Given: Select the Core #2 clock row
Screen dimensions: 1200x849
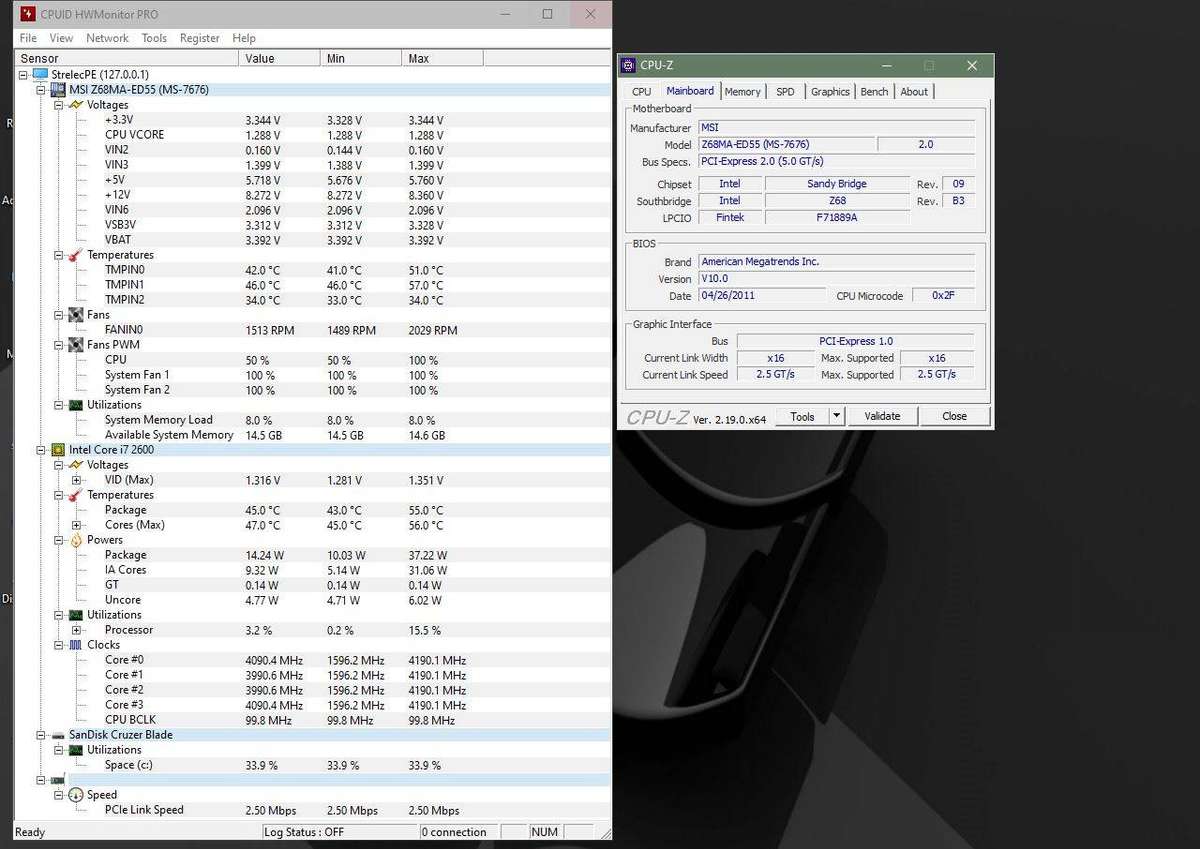Looking at the screenshot, I should 311,690.
